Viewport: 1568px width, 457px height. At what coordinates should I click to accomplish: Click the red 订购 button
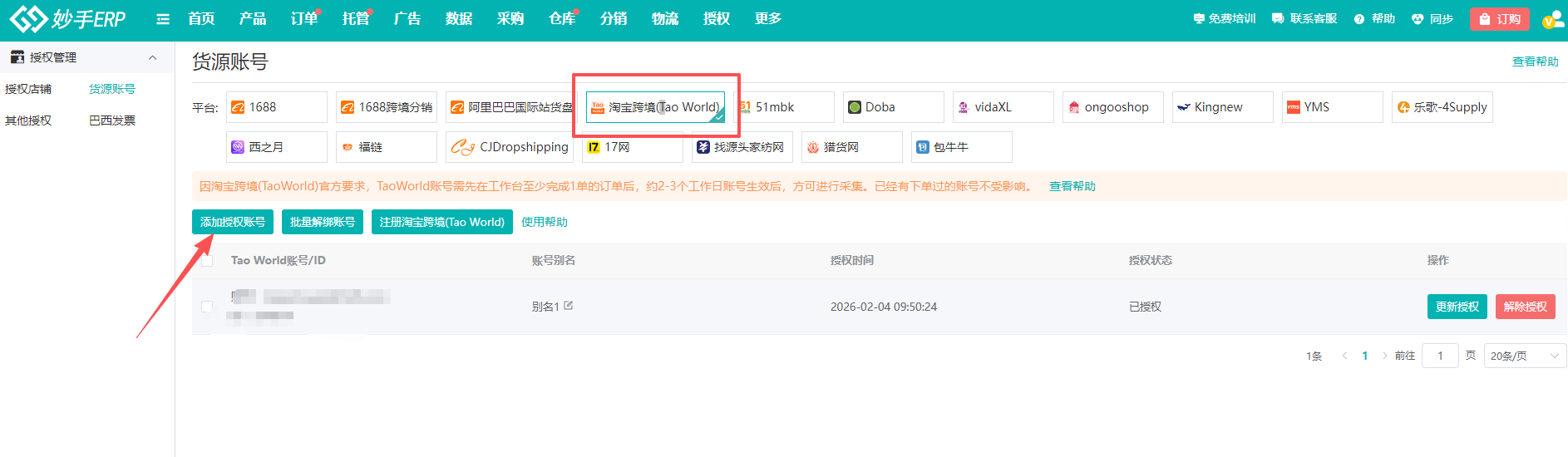click(1500, 19)
